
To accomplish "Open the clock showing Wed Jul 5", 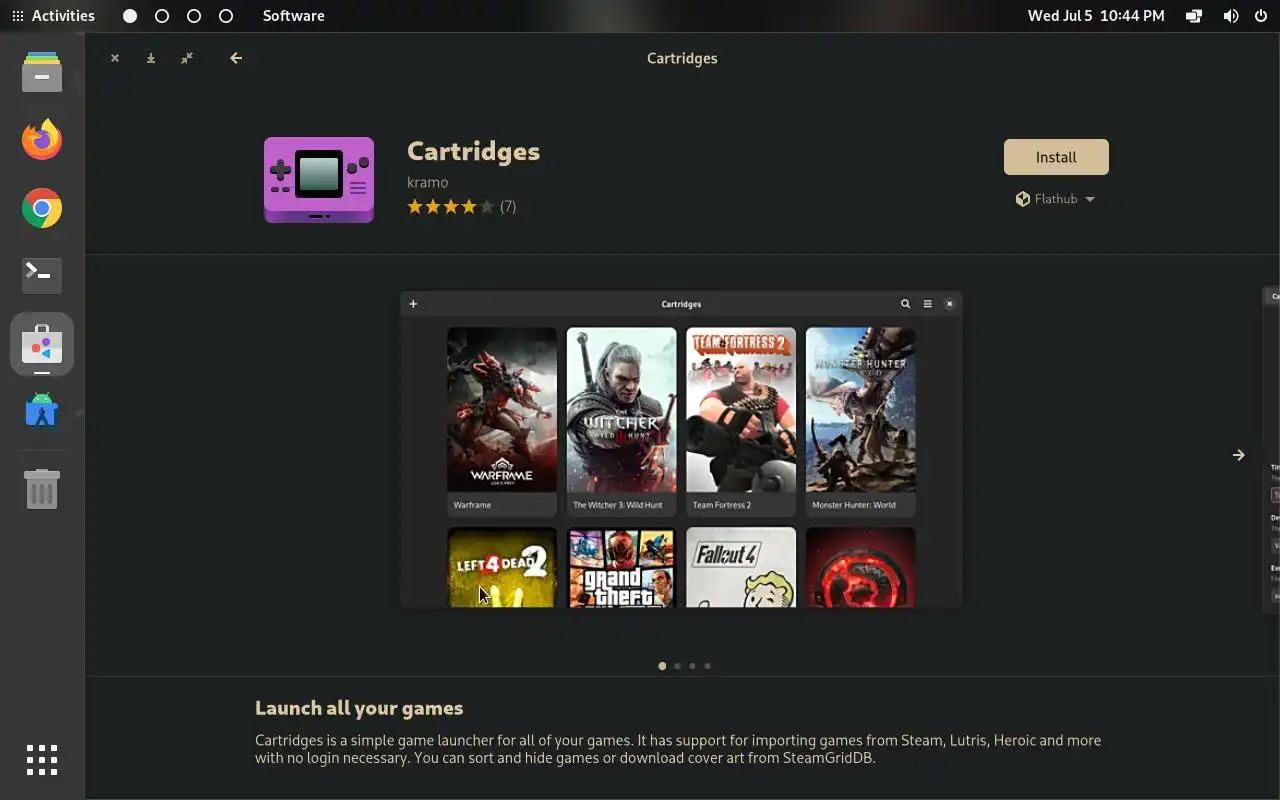I will [x=1096, y=16].
